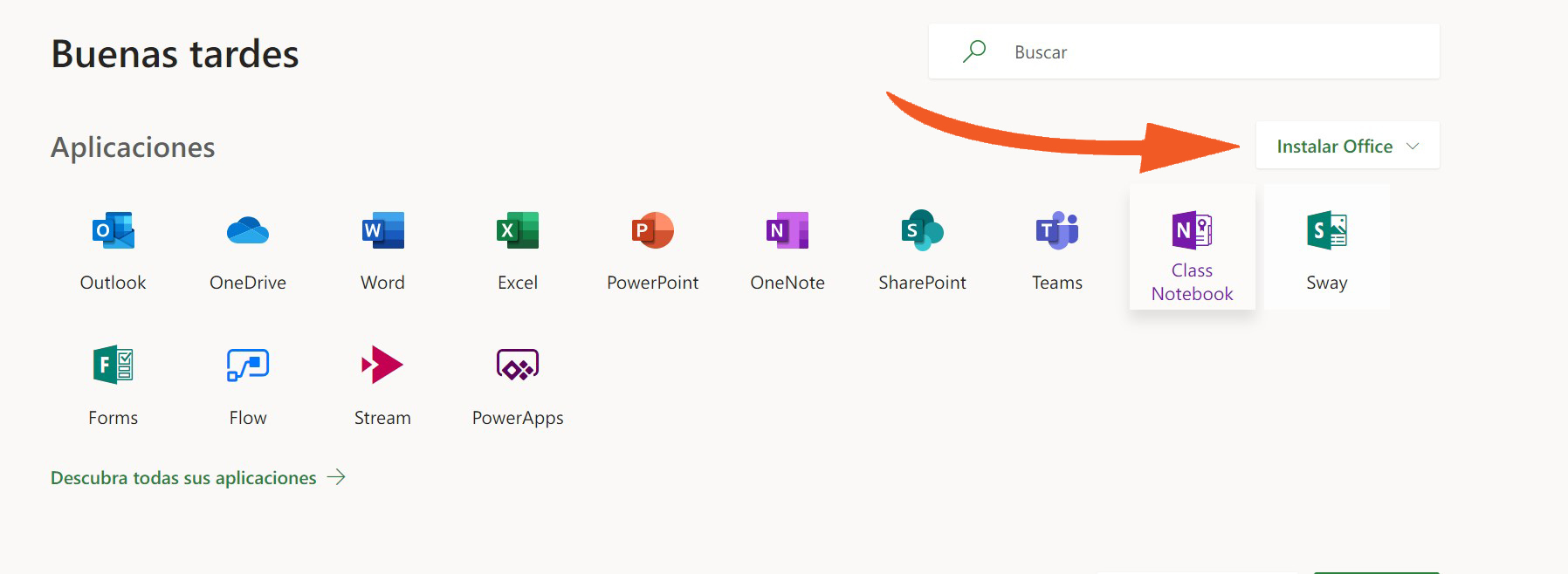Viewport: 1568px width, 574px height.
Task: Launch the OneNote app icon
Action: point(787,231)
